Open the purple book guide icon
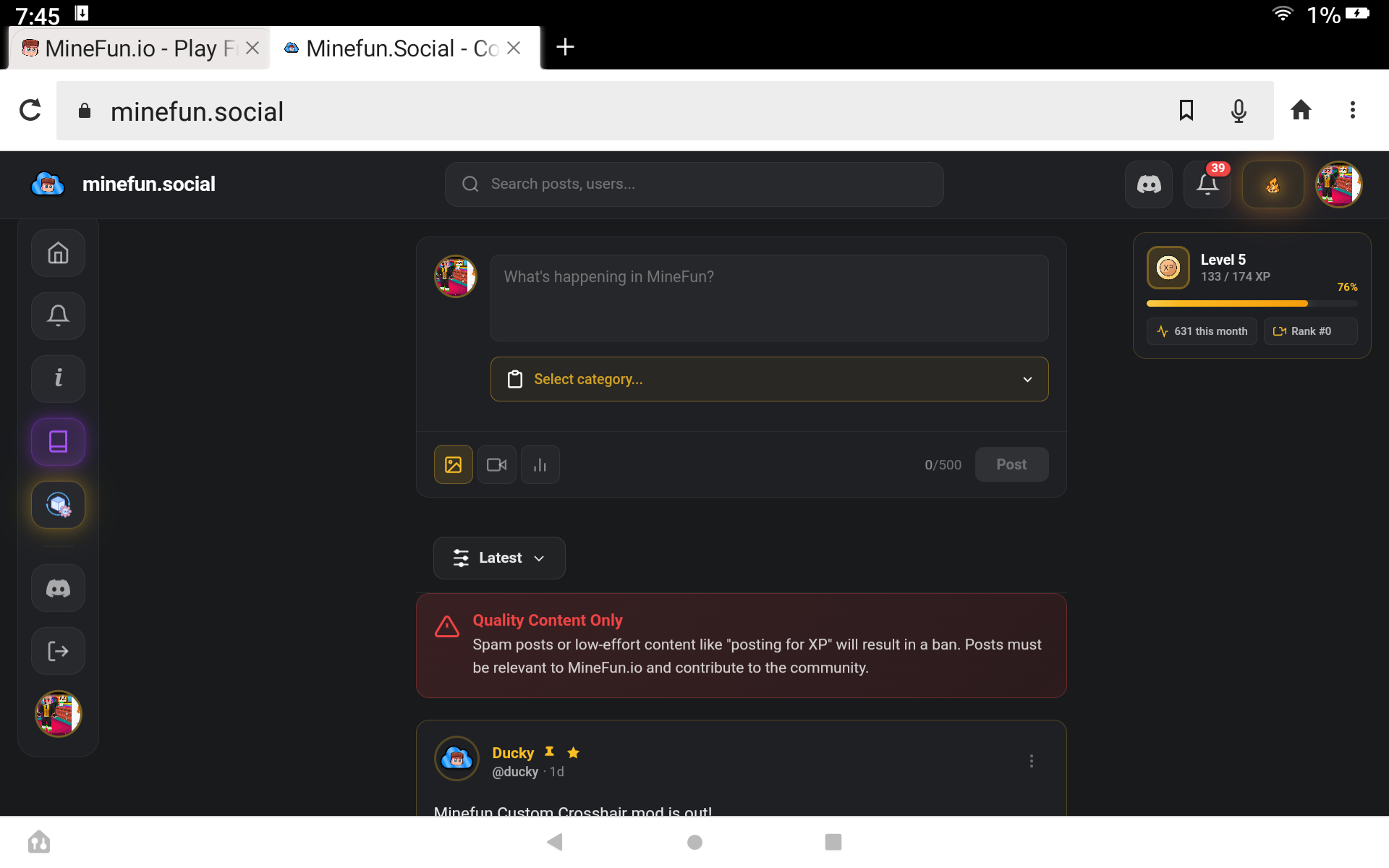The height and width of the screenshot is (868, 1389). tap(58, 441)
